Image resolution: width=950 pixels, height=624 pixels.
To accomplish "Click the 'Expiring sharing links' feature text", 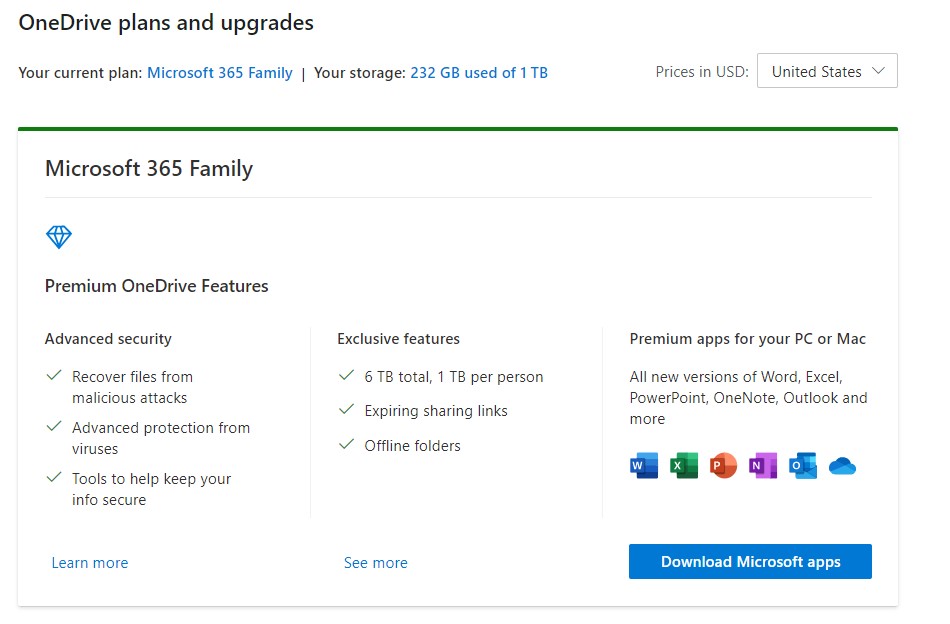I will [x=436, y=411].
